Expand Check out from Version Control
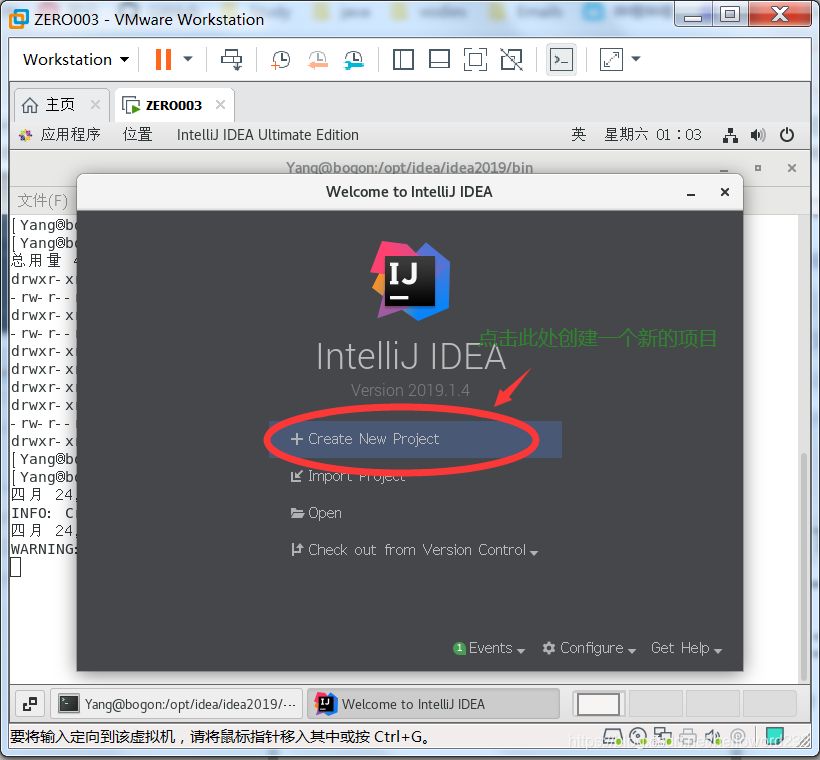This screenshot has width=820, height=760. [414, 550]
